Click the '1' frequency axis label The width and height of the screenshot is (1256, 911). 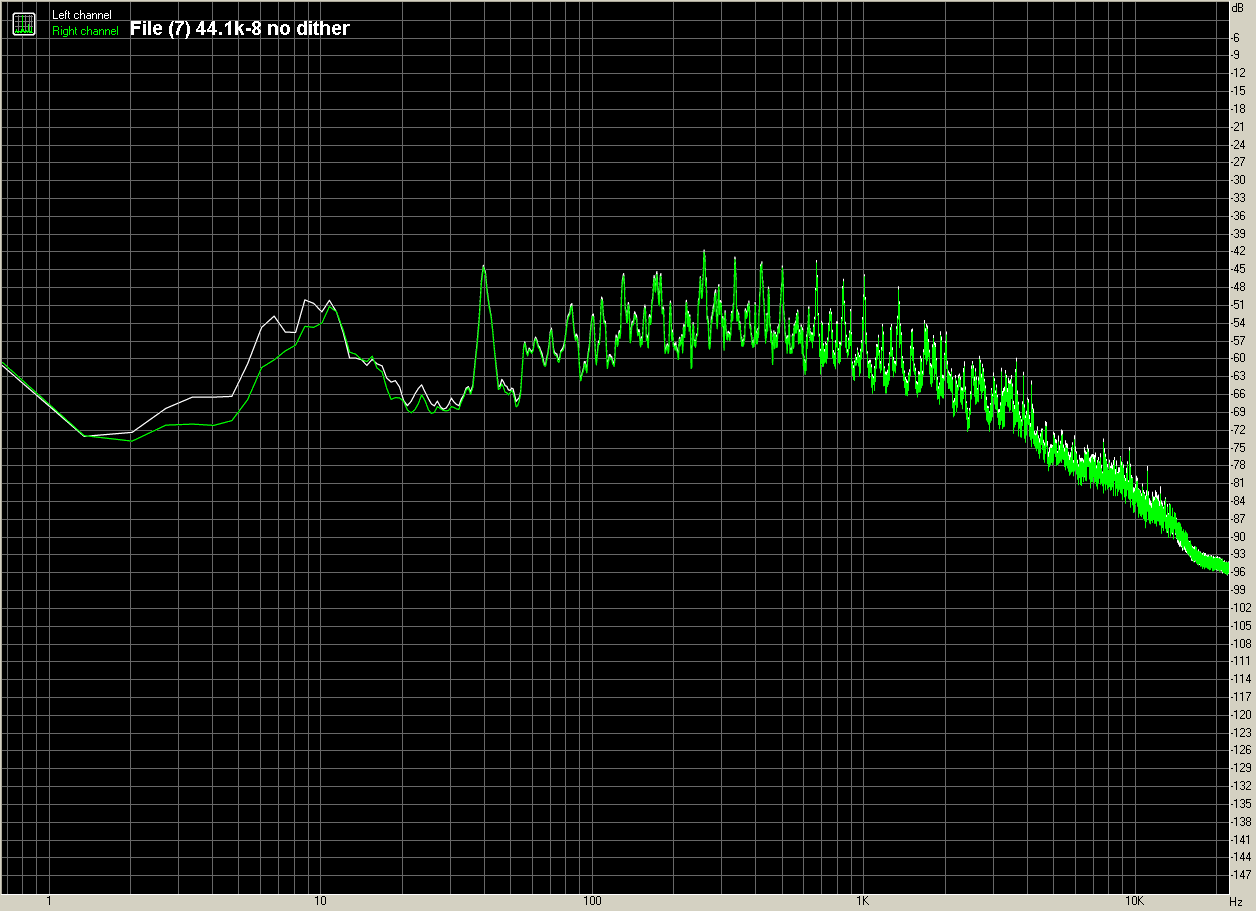click(x=49, y=902)
